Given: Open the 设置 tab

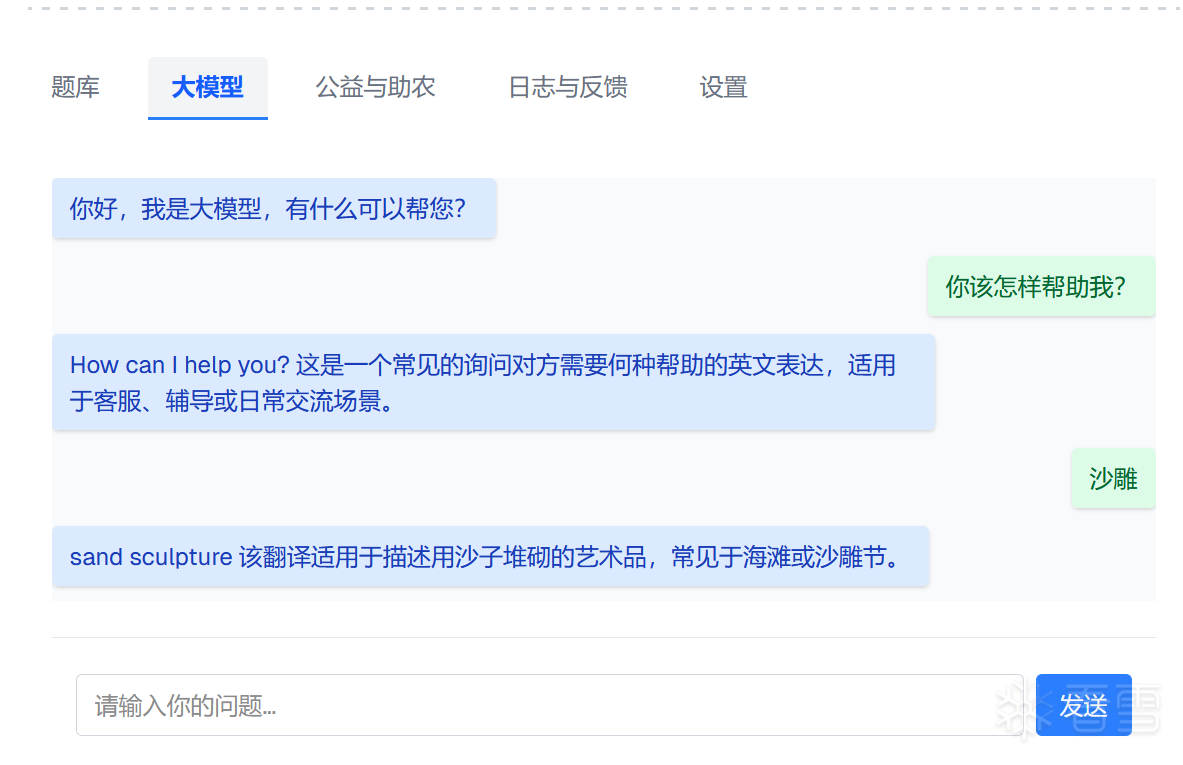Looking at the screenshot, I should click(x=723, y=88).
